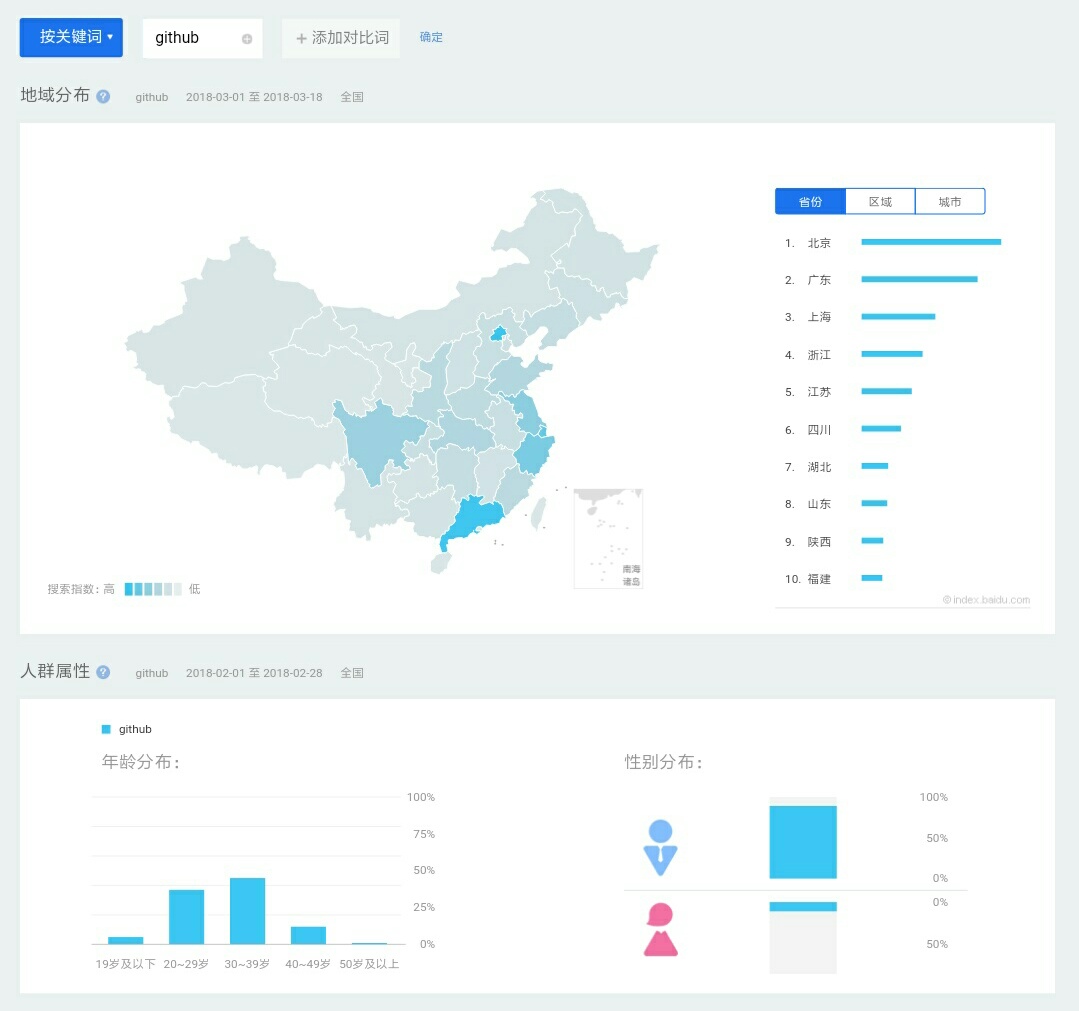
Task: Select 北京 in the province ranking
Action: (x=819, y=242)
